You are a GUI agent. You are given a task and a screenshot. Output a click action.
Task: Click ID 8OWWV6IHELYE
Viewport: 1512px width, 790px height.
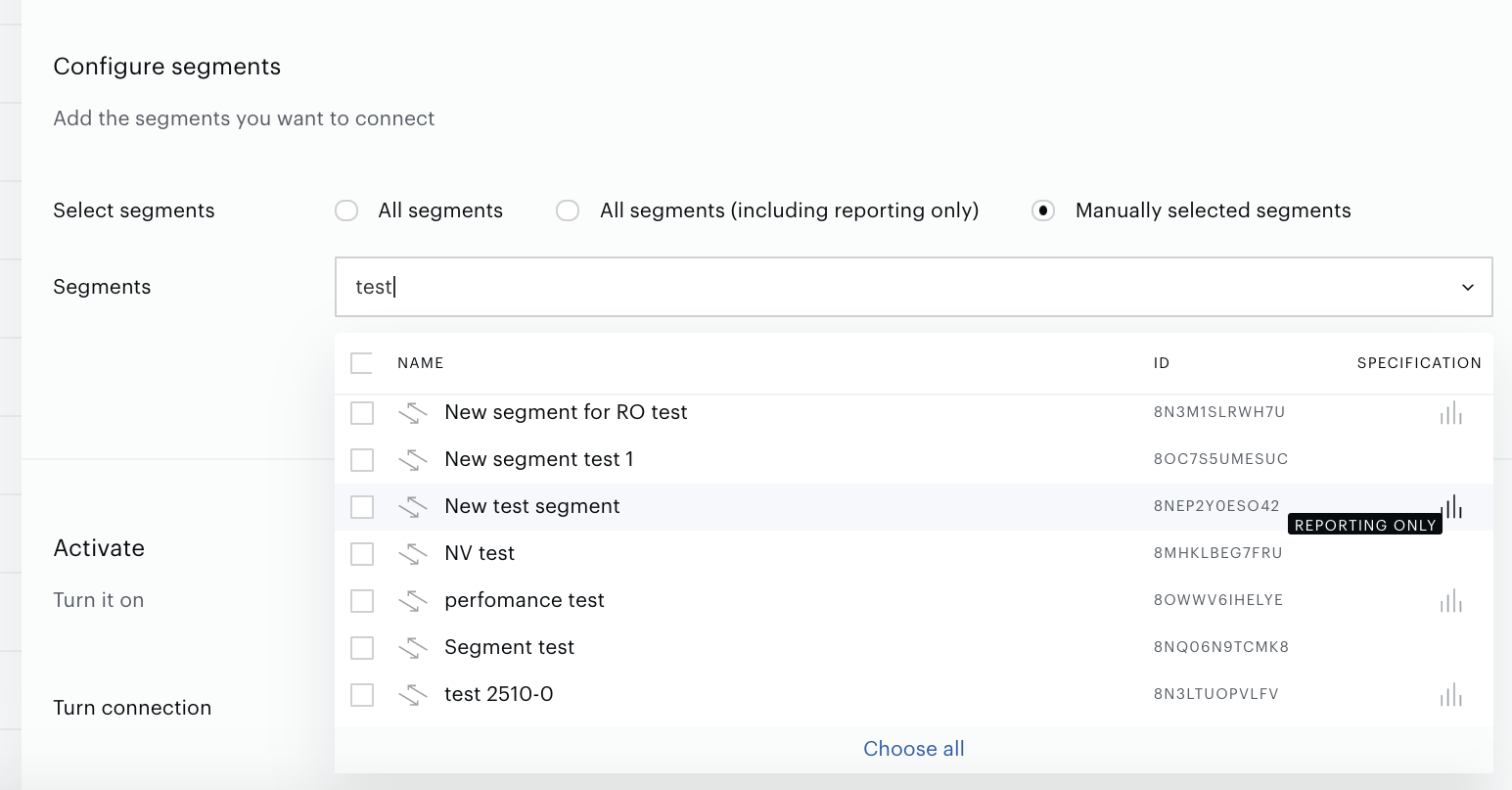pos(1218,600)
